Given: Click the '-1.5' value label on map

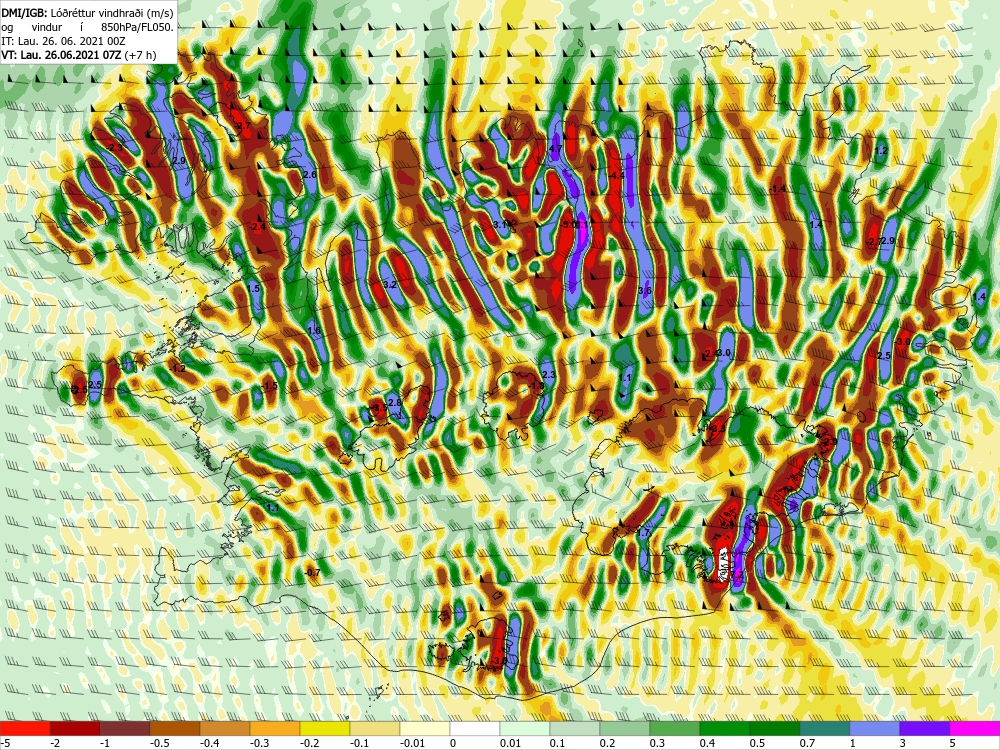Looking at the screenshot, I should pos(270,385).
